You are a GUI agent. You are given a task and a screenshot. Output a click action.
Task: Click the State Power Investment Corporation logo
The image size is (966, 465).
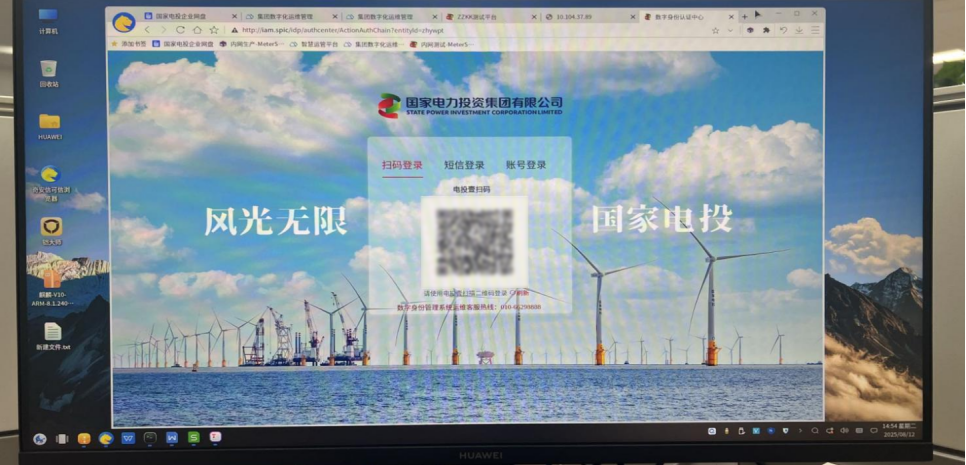tap(470, 105)
